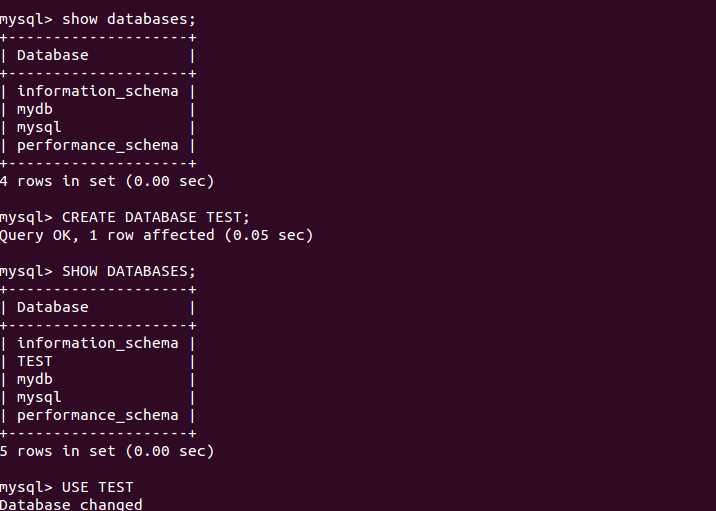Click the "Database changed" message
Viewport: 716px width, 511px height.
(x=71, y=504)
